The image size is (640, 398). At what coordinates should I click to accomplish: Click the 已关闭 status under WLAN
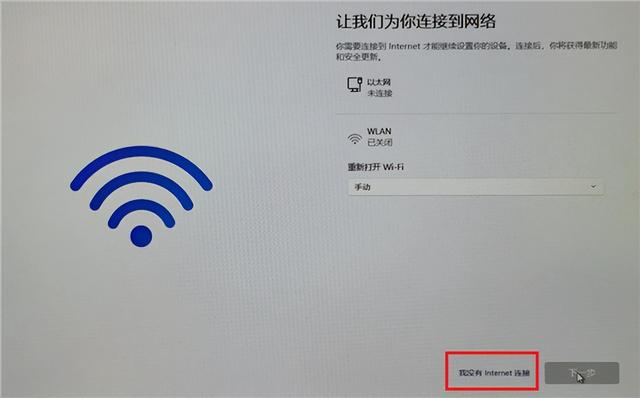[380, 142]
